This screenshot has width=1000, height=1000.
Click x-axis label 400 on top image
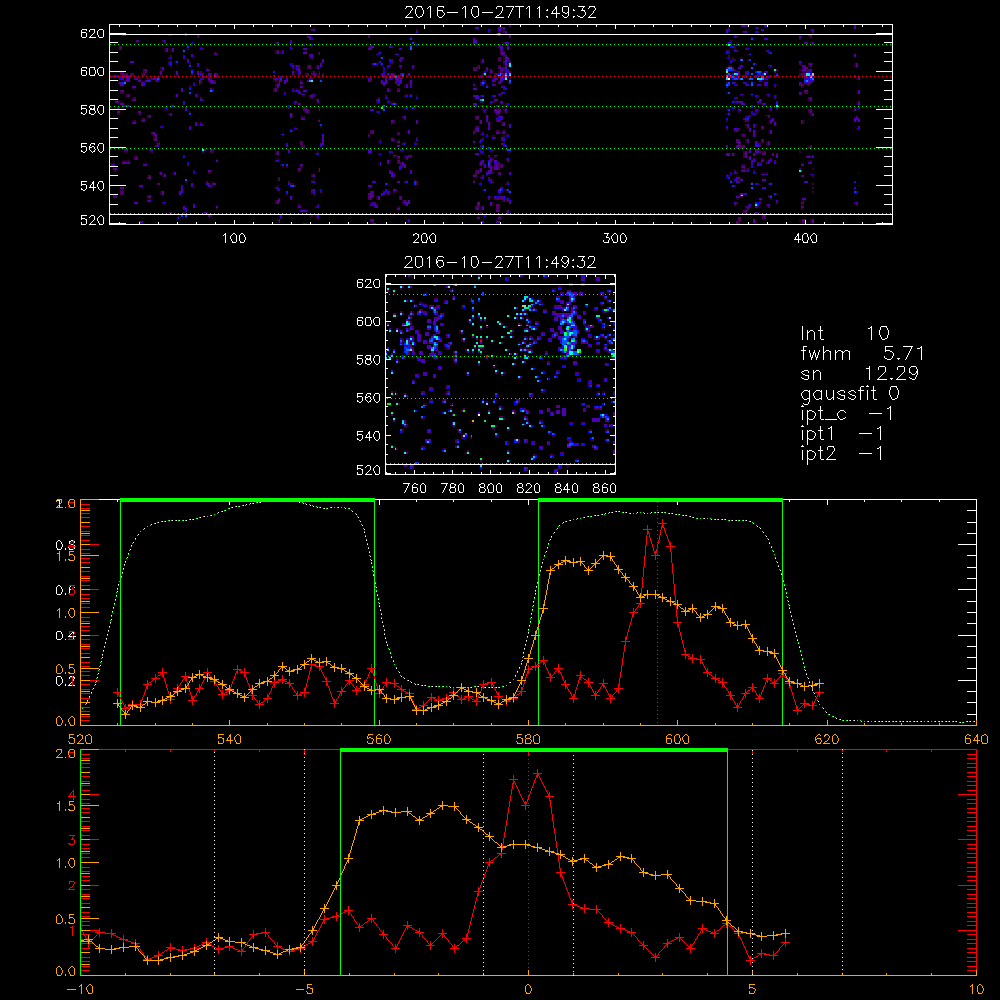point(805,239)
